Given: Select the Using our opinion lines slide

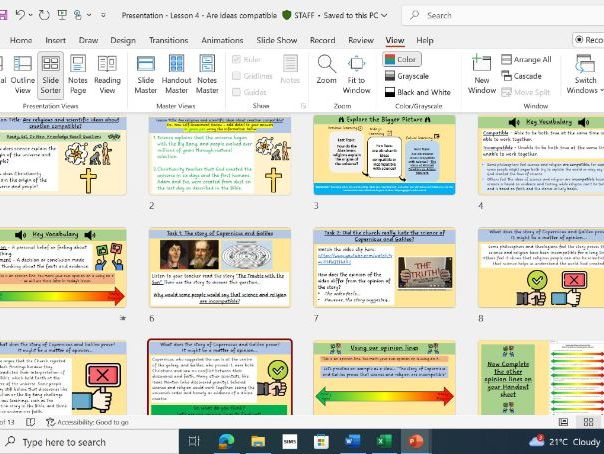Looking at the screenshot, I should tap(384, 378).
